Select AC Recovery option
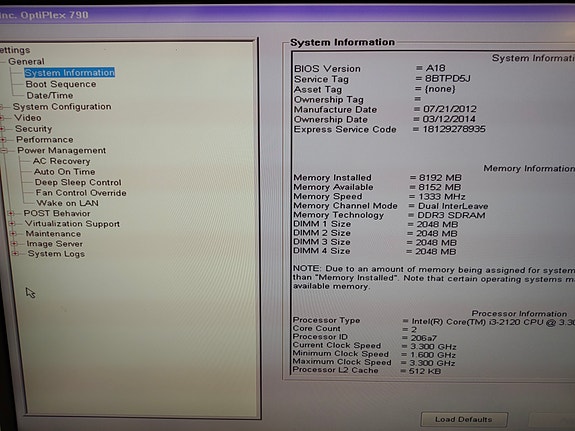Viewport: 575px width, 431px height. 61,161
